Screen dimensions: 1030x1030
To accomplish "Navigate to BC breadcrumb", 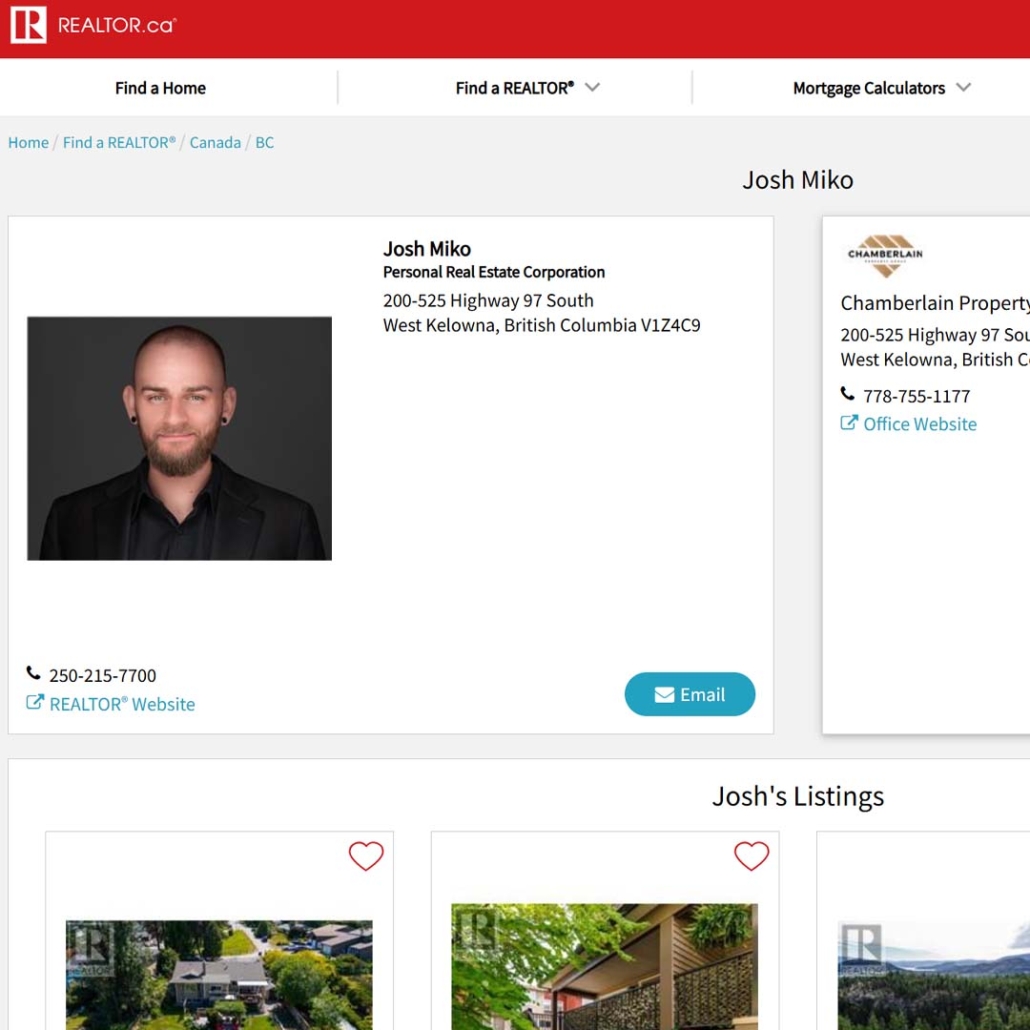I will point(265,143).
